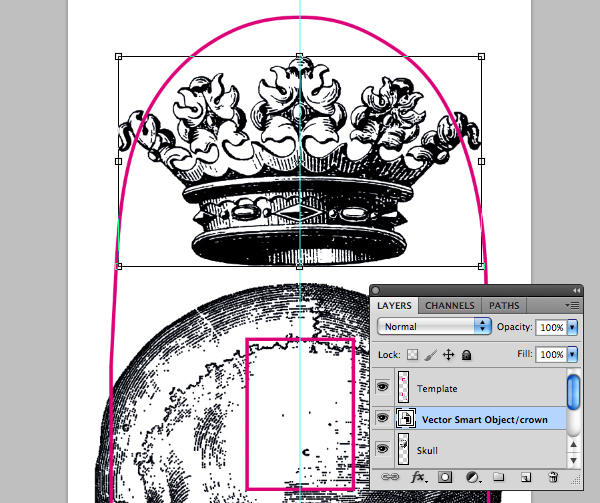Viewport: 600px width, 503px height.
Task: Click the Skull layer thumbnail
Action: click(403, 449)
